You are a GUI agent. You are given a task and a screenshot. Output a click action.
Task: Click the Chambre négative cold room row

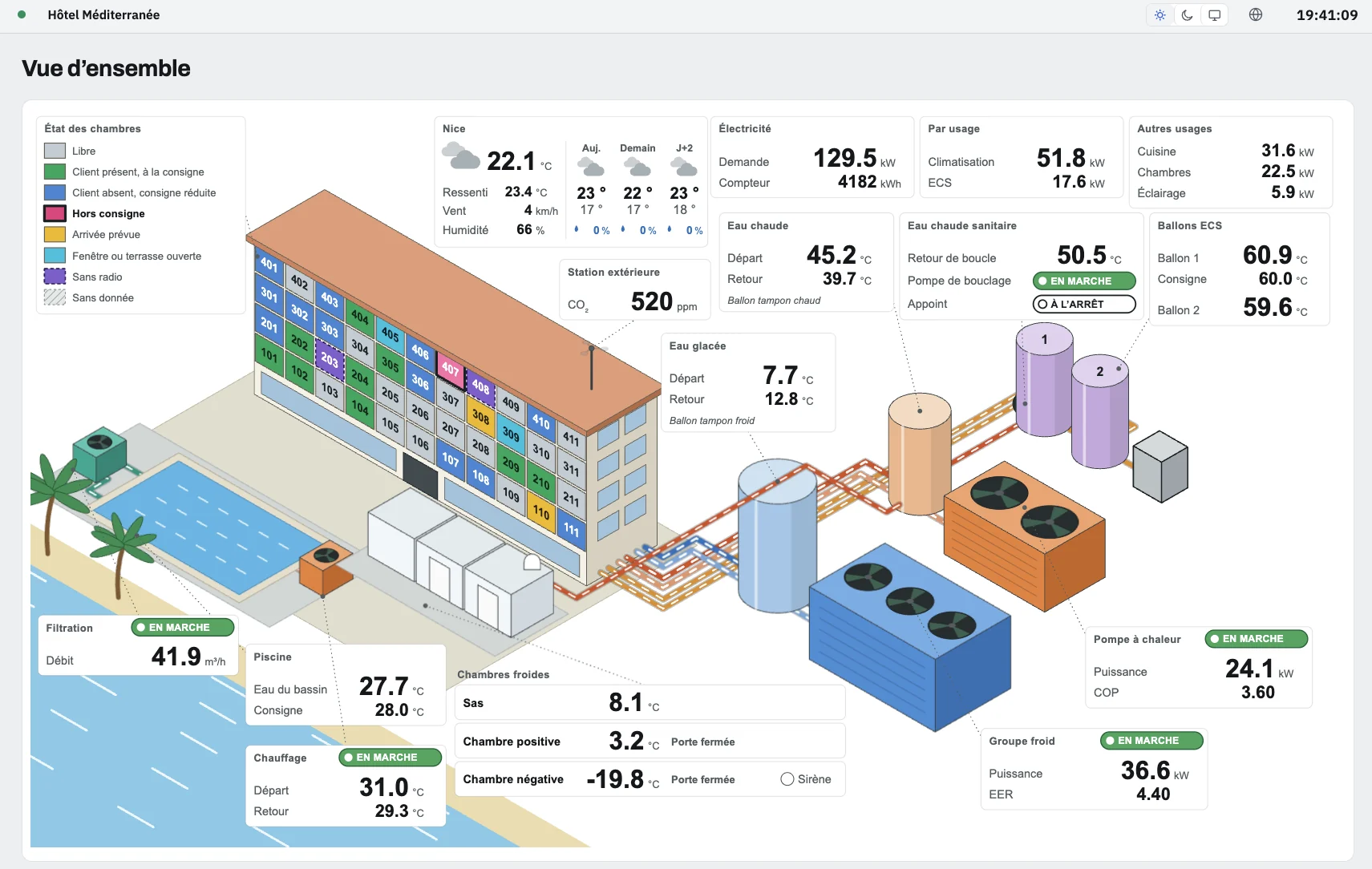coord(650,779)
